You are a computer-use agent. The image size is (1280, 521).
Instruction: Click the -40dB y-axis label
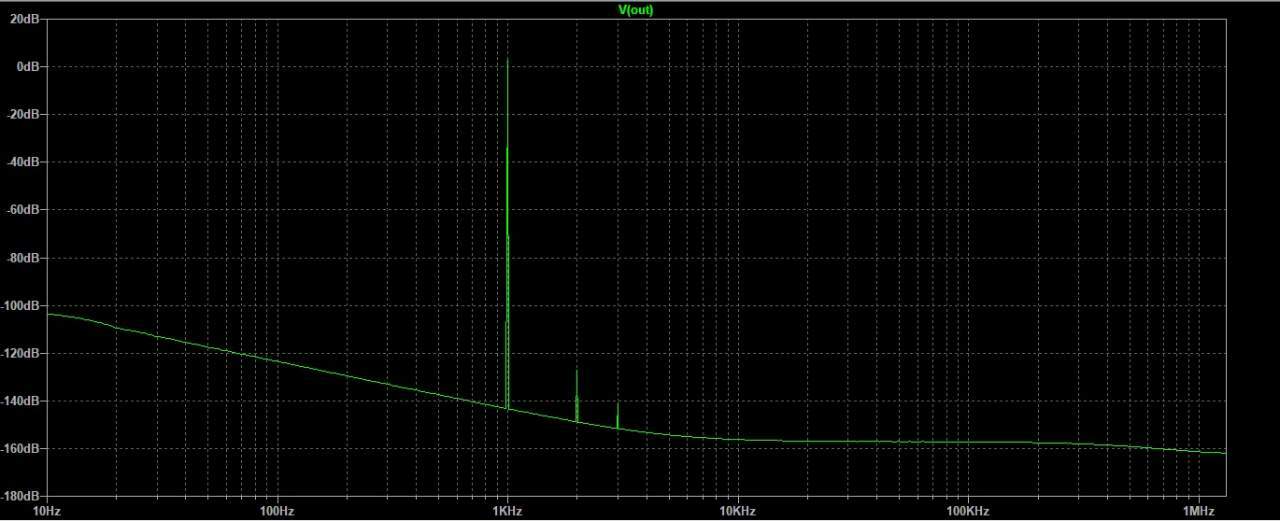pyautogui.click(x=25, y=163)
